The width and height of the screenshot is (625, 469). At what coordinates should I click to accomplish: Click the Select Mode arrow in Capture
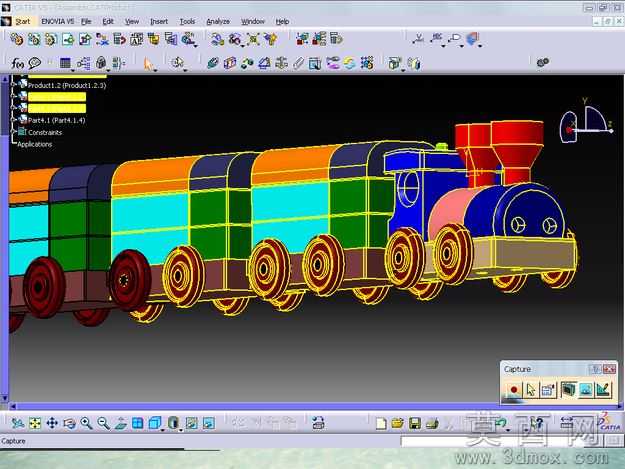531,390
